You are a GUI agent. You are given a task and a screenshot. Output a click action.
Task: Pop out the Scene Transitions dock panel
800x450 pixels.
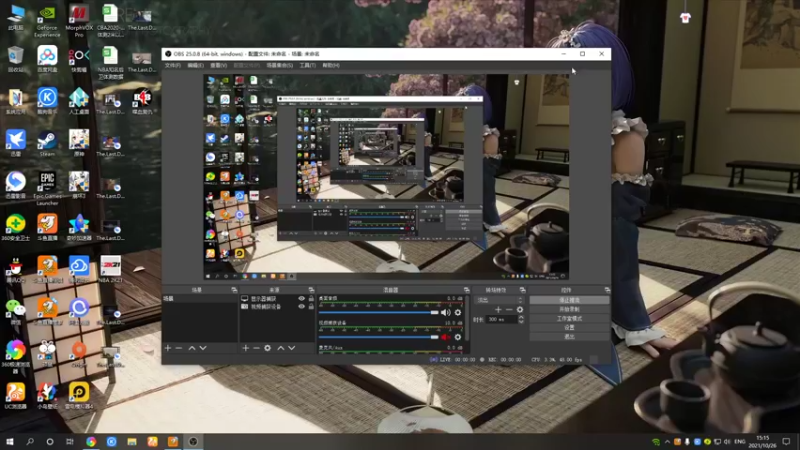[522, 290]
